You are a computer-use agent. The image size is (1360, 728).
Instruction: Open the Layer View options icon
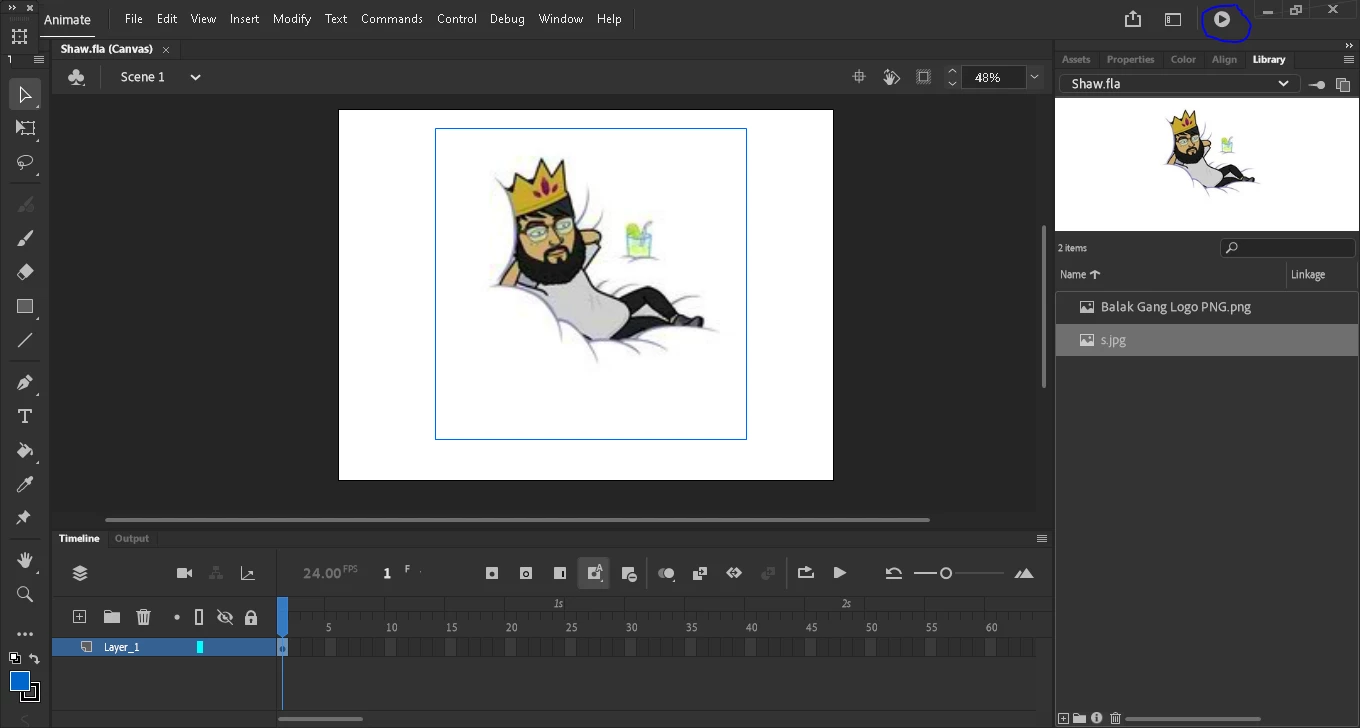pos(80,573)
